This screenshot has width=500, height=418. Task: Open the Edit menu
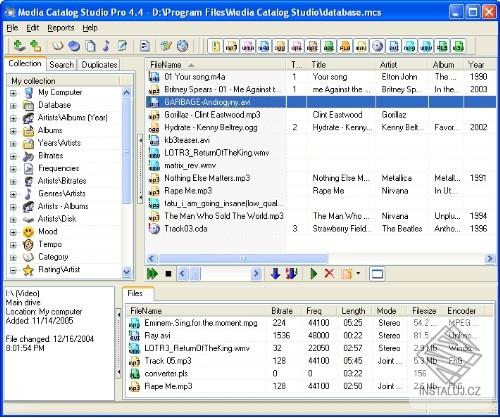33,28
